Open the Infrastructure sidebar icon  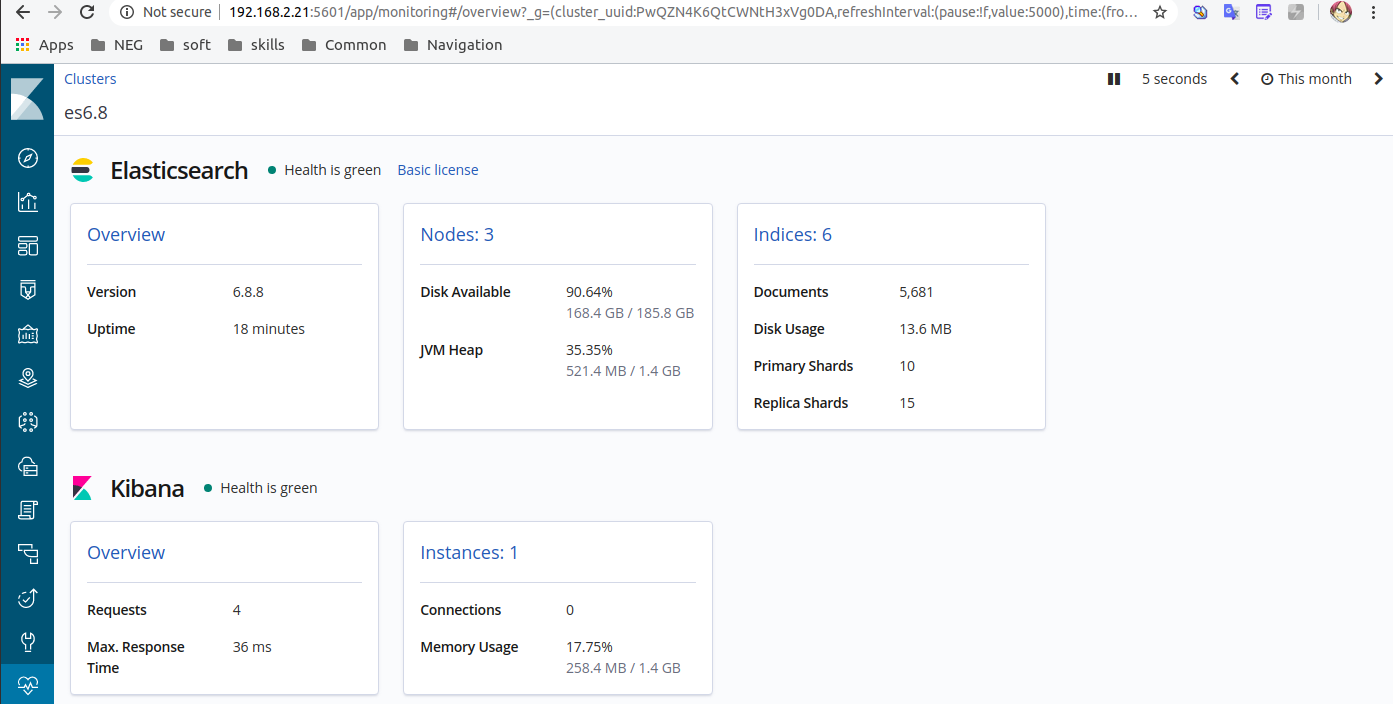28,466
